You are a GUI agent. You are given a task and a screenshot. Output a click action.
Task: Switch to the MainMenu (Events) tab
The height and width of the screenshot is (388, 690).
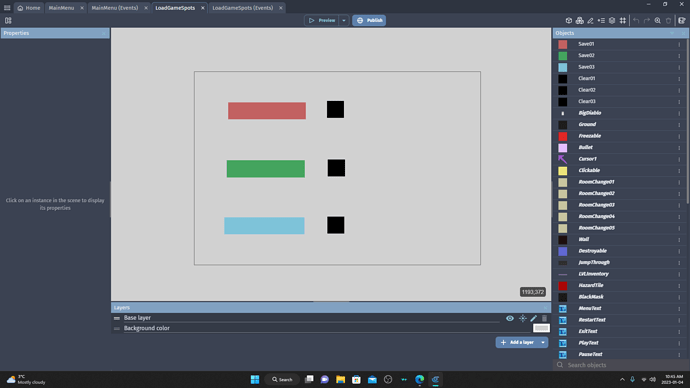[x=115, y=8]
